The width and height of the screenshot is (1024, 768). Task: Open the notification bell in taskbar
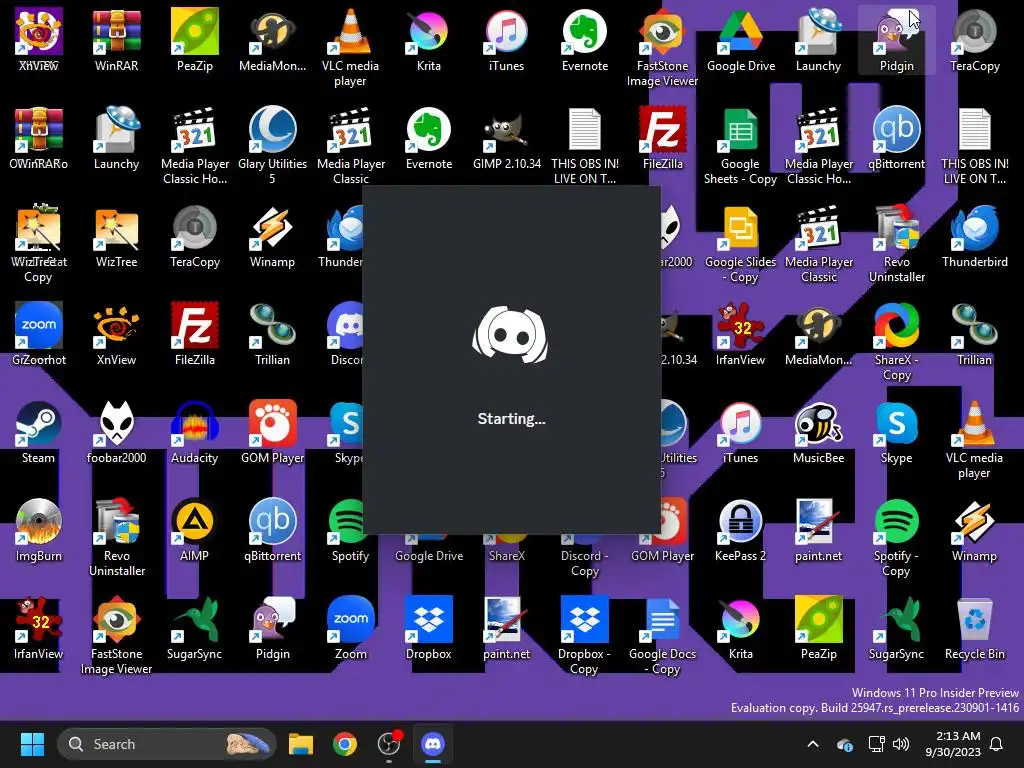point(997,744)
